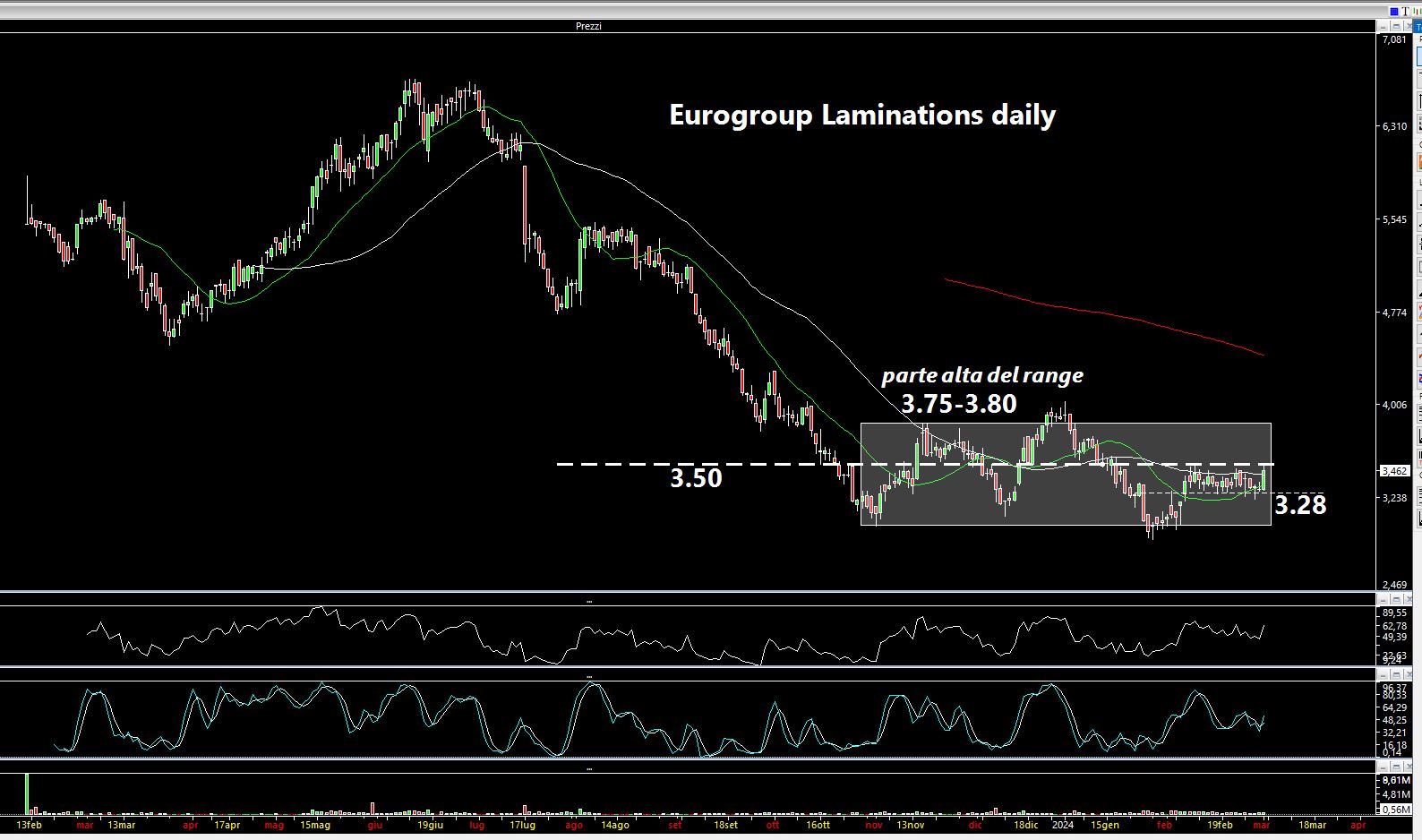Click the 2024 year marker on time axis
Screen dimensions: 1422x840
1063,825
